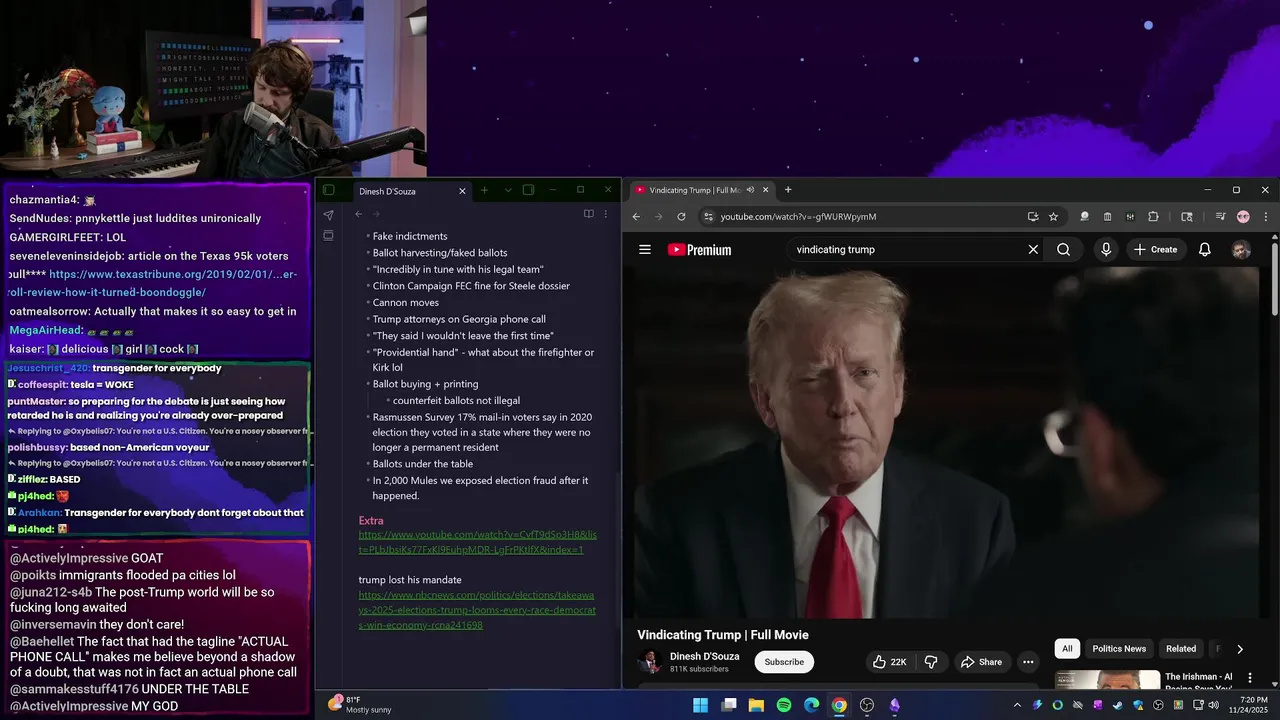Open Dinesh D'Souza channel name
Image resolution: width=1280 pixels, height=720 pixels.
pos(704,656)
